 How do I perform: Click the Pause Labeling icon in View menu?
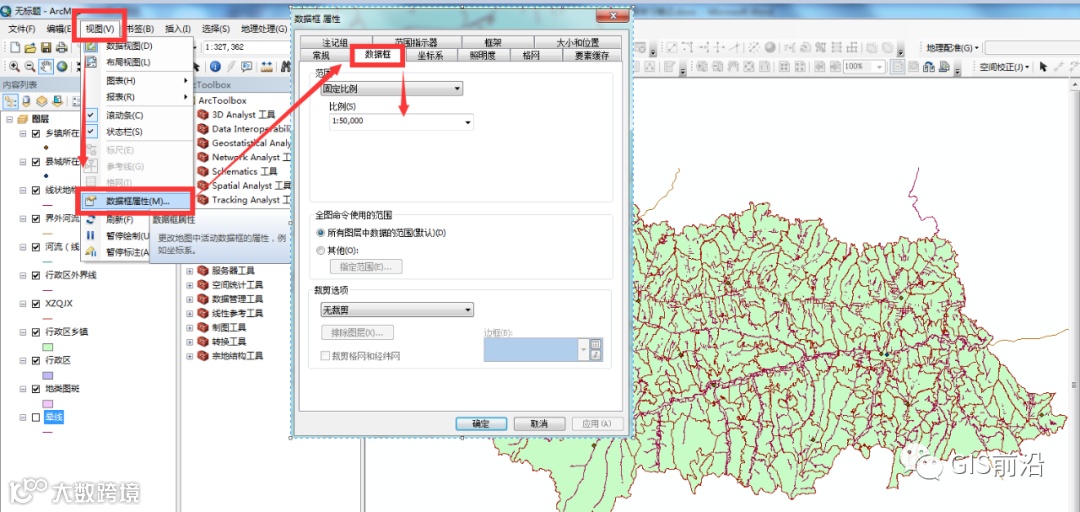tap(90, 252)
